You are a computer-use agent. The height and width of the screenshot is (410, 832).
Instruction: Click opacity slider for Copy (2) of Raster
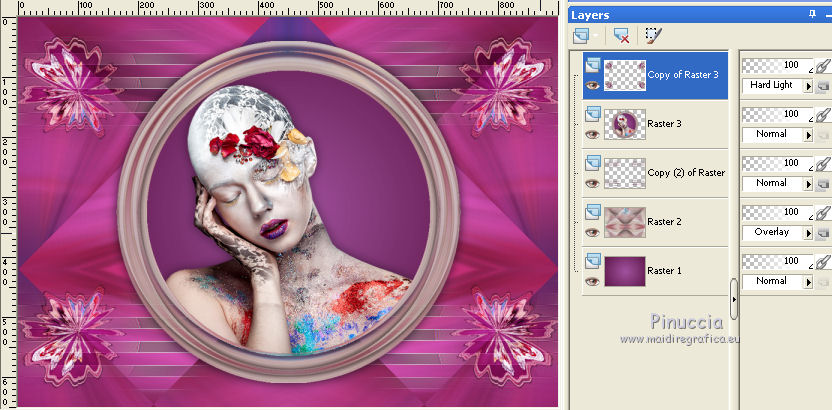[777, 163]
